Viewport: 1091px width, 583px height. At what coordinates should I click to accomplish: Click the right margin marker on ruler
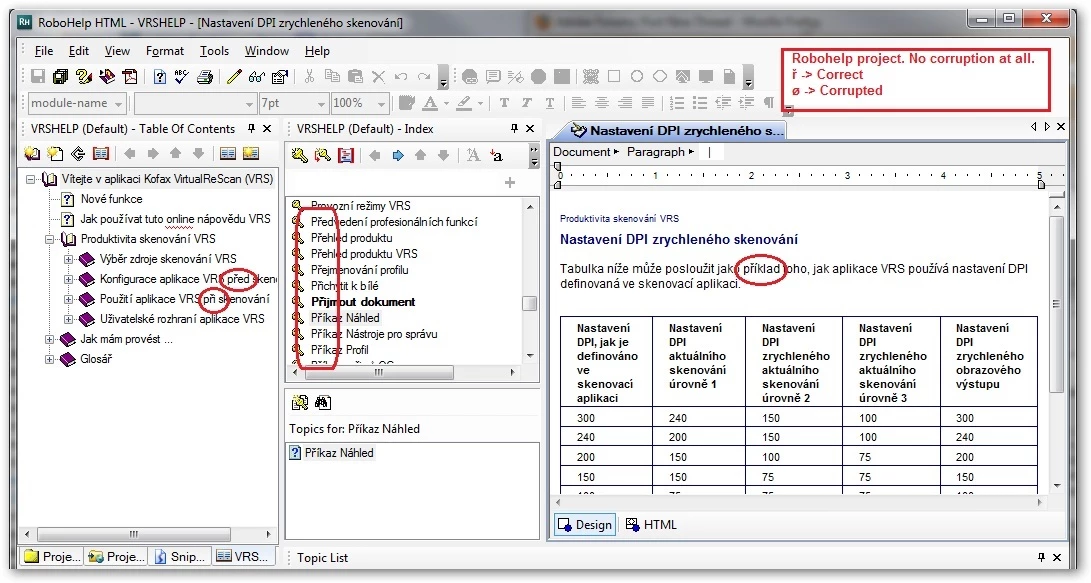pos(1041,184)
